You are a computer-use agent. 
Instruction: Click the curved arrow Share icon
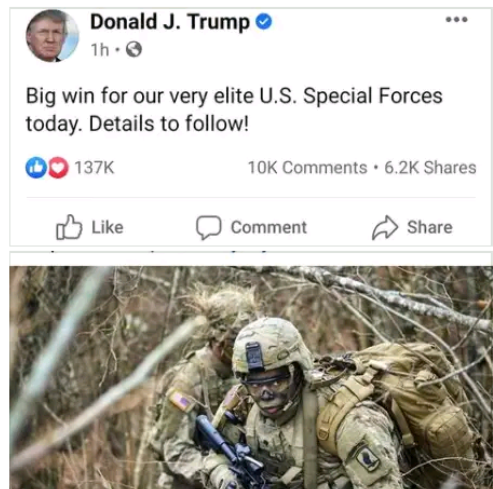[x=385, y=227]
